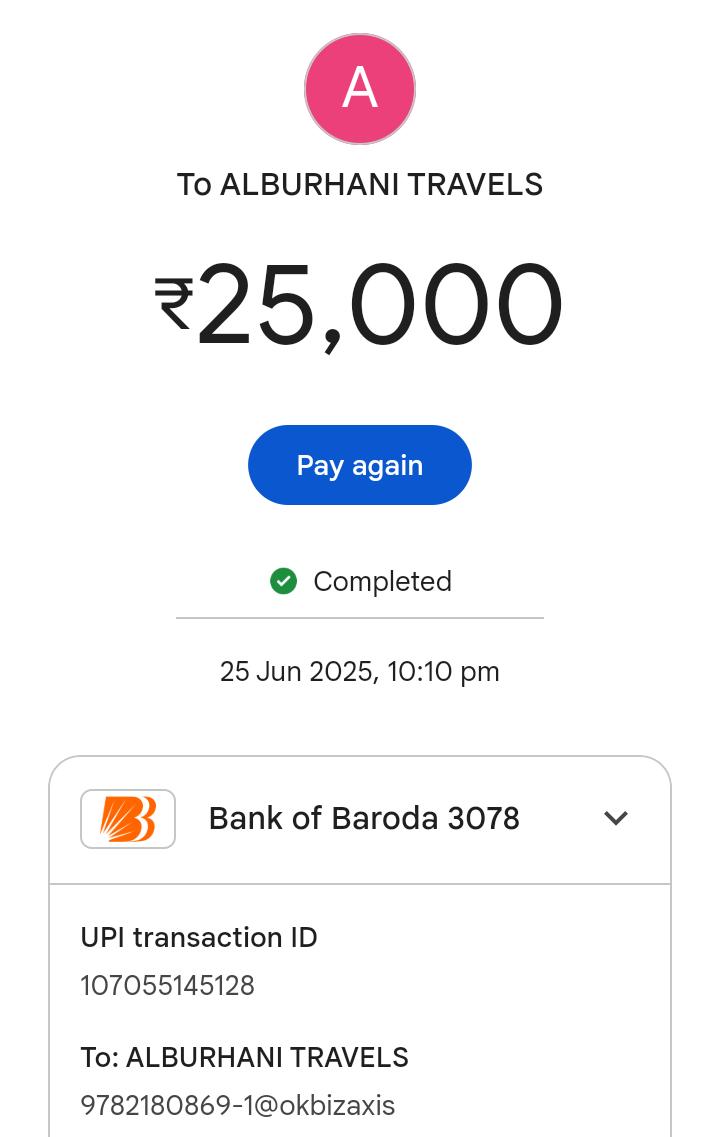Click the UPI transaction ID label

coord(199,938)
